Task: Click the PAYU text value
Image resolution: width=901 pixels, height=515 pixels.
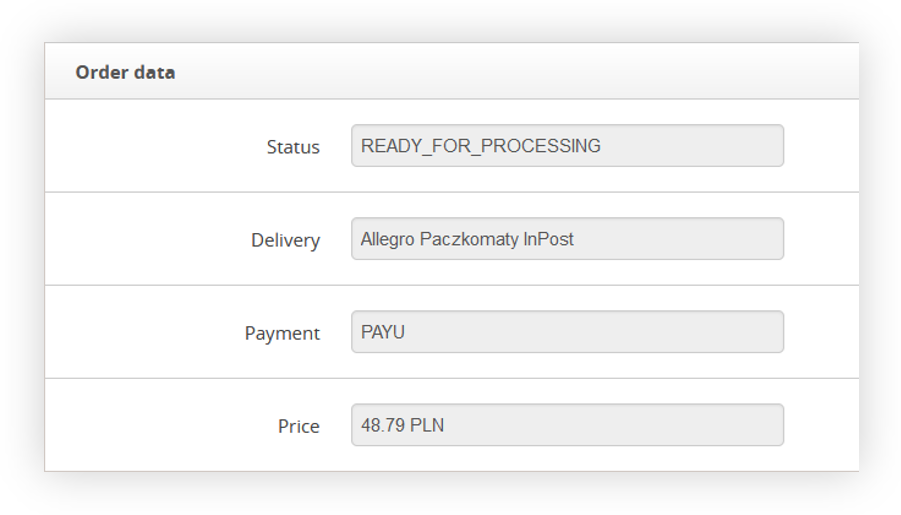Action: tap(383, 332)
